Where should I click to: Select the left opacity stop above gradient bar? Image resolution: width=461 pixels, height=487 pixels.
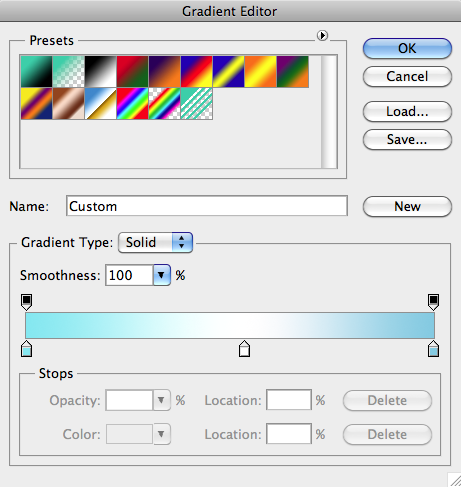(x=27, y=302)
